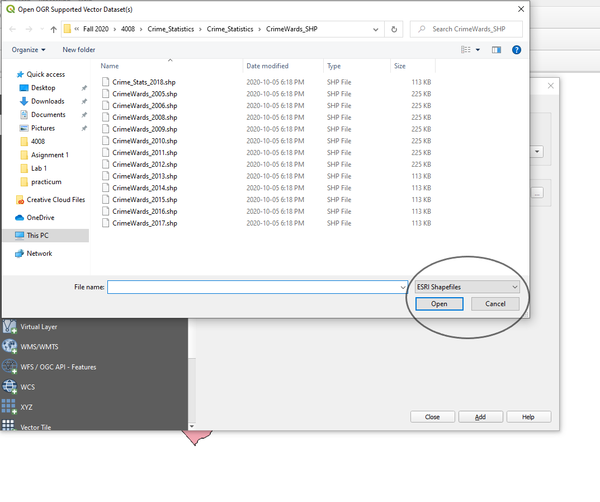Image resolution: width=600 pixels, height=502 pixels.
Task: Open the ESRI Shapefiles file type dropdown
Action: [467, 287]
